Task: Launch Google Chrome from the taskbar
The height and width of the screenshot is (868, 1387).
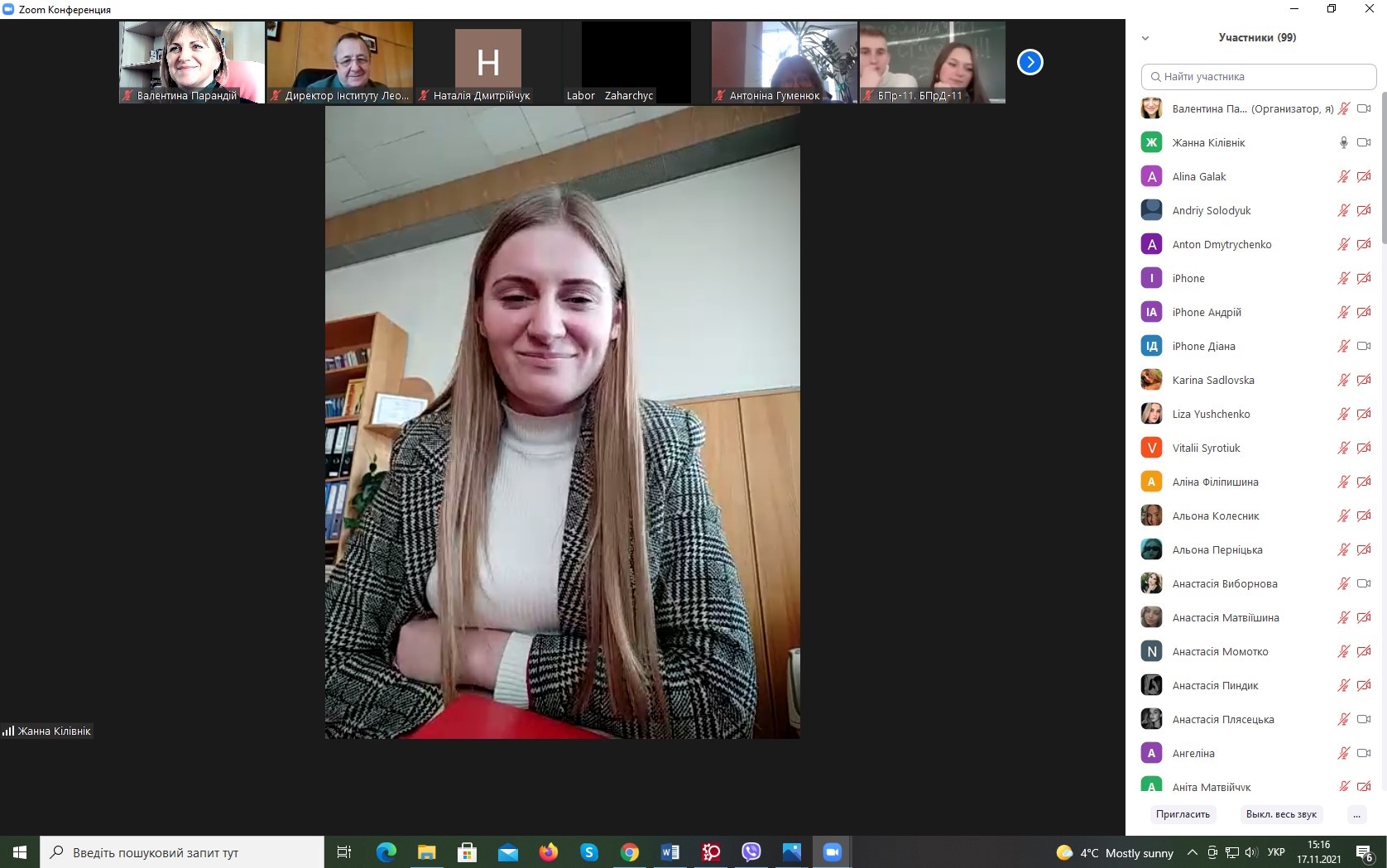Action: pos(629,852)
